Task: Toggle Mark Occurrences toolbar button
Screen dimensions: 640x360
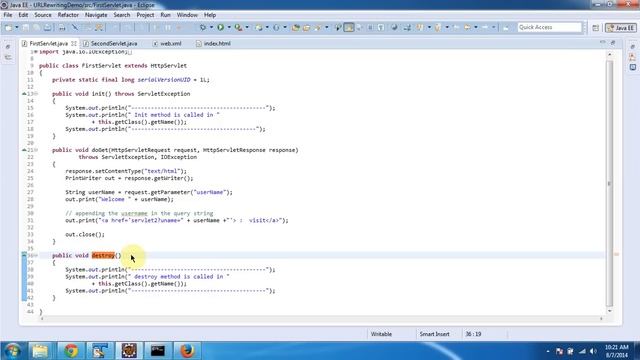Action: point(349,27)
